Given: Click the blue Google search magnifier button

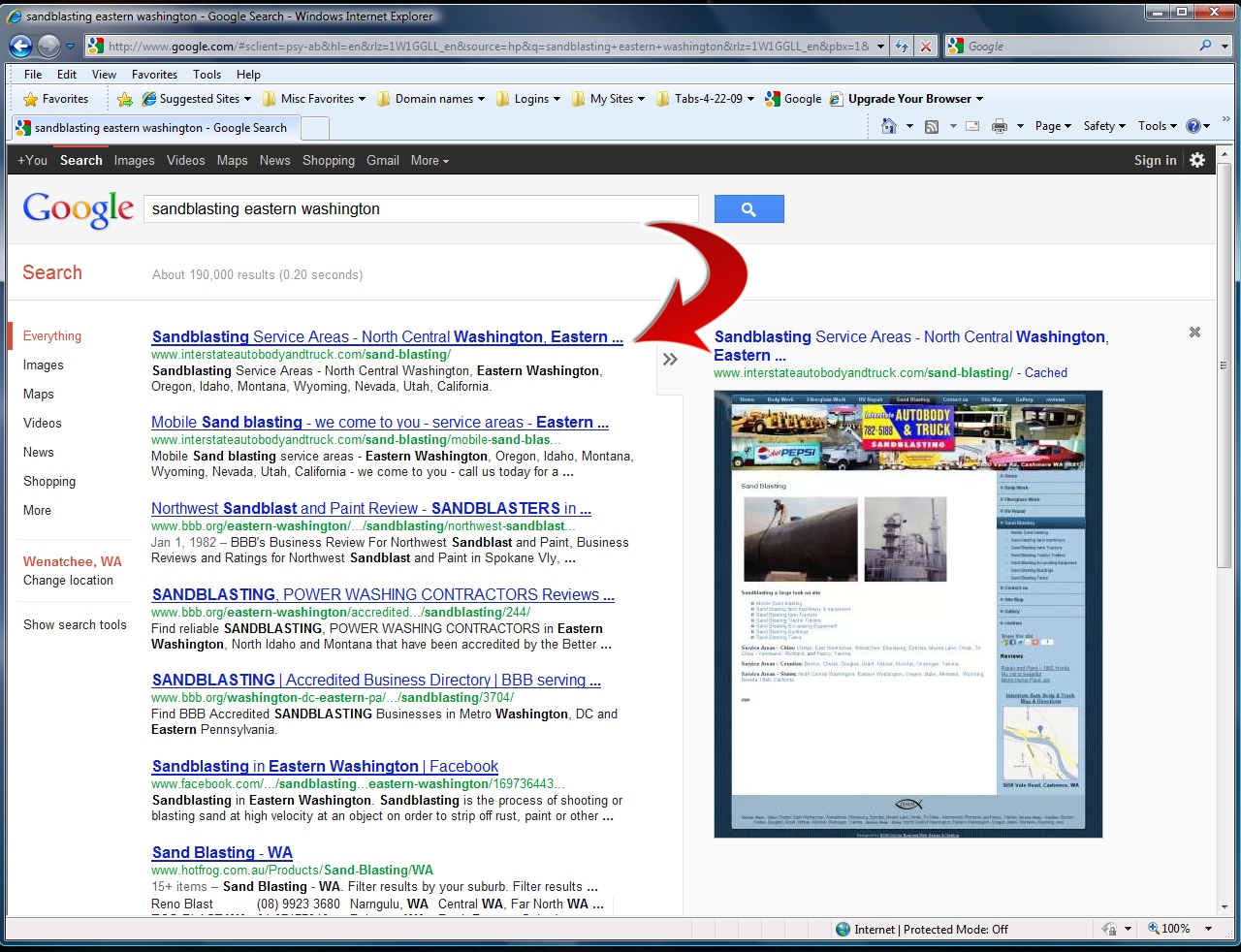Looking at the screenshot, I should (748, 208).
